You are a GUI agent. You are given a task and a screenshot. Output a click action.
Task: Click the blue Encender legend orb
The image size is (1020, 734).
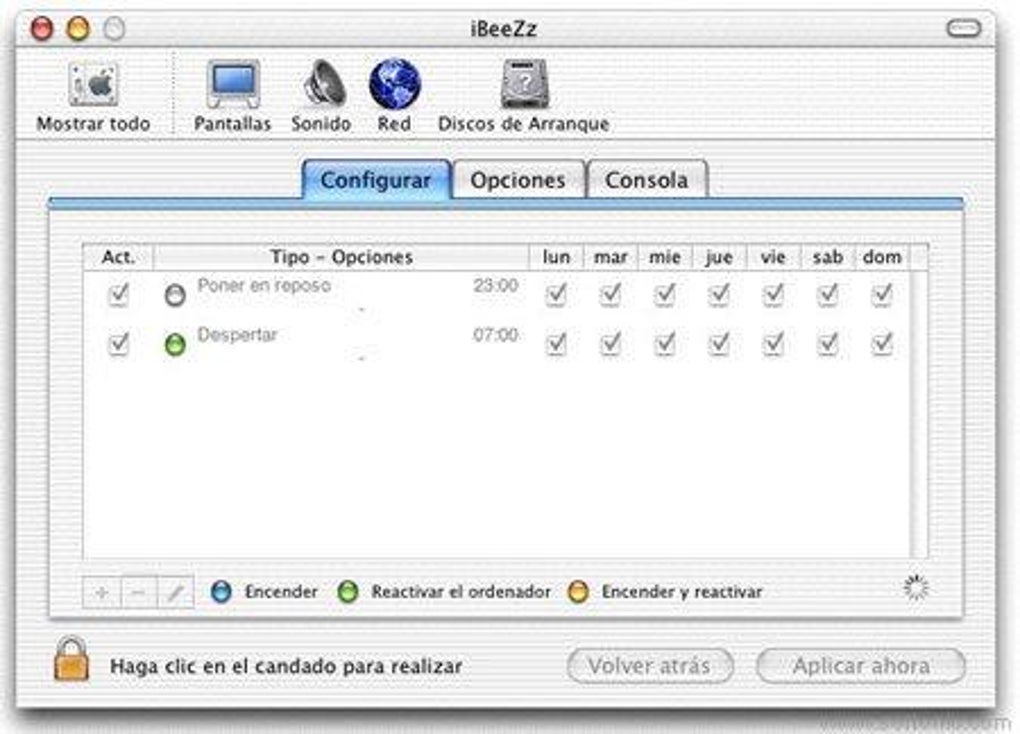point(221,592)
